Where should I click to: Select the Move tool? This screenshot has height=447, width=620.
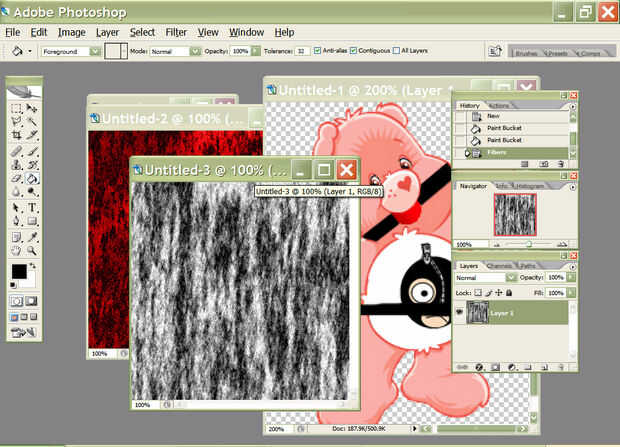[32, 108]
